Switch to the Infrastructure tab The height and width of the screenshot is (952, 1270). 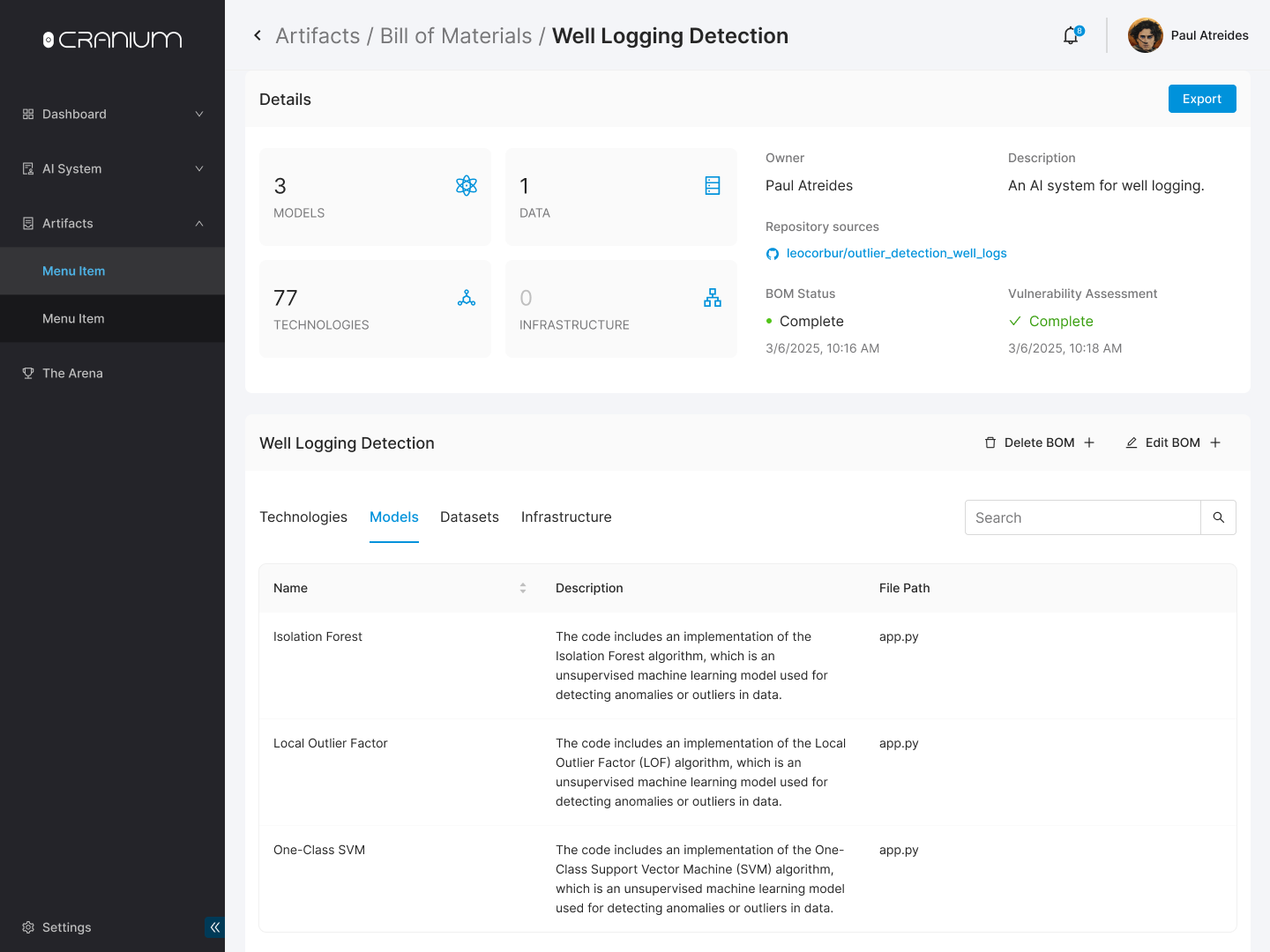566,517
